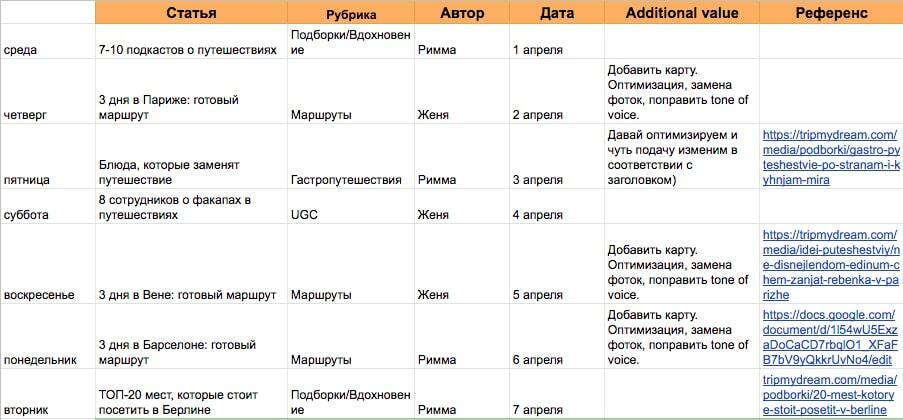Screen dimensions: 903x420
Task: Select the Автор column header
Action: tap(462, 13)
